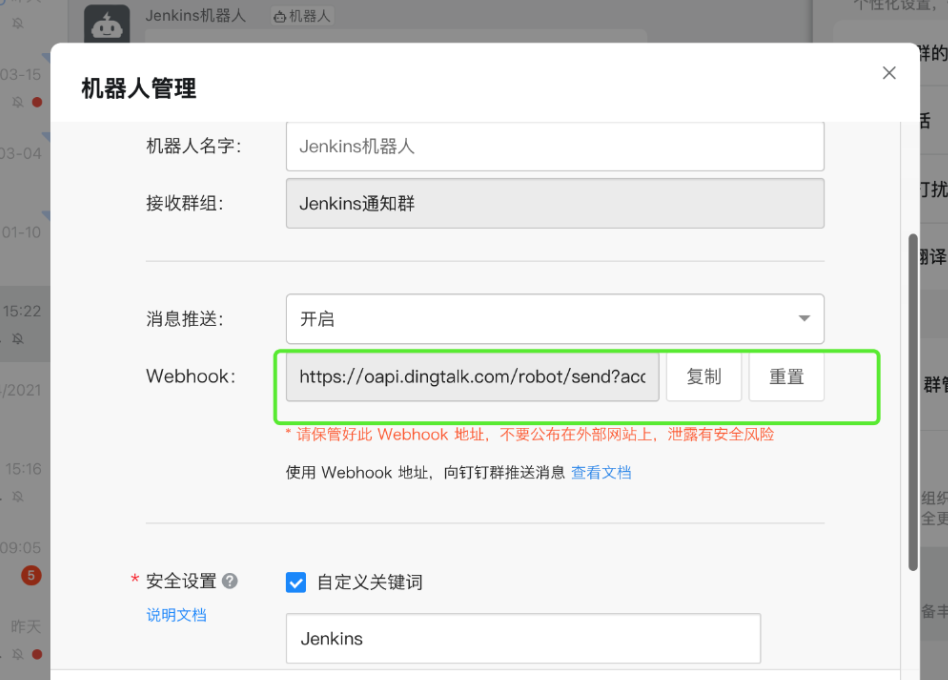
Task: Close the 机器人管理 dialog with the X icon
Action: pyautogui.click(x=889, y=73)
